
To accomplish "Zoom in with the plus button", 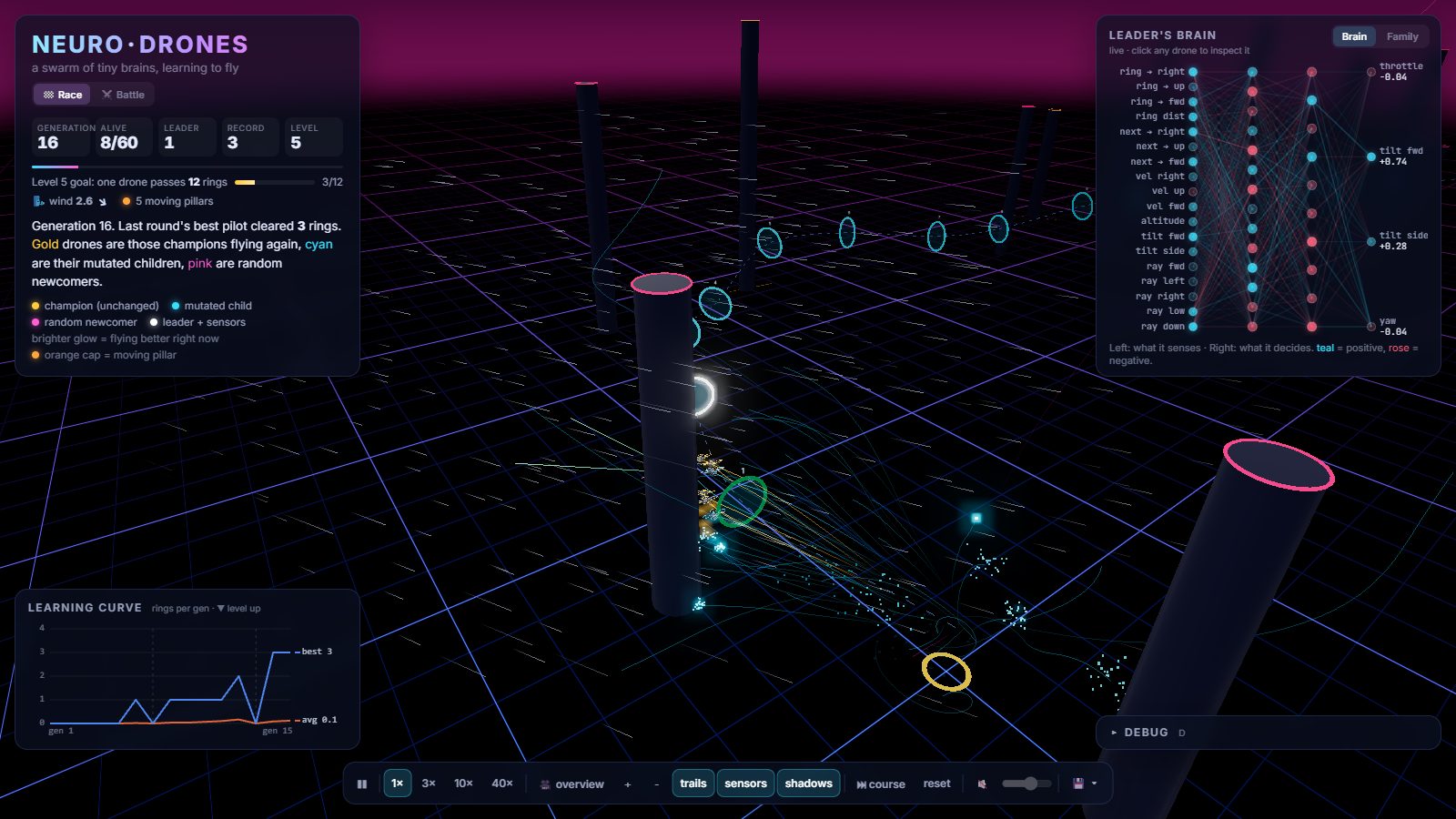I will 627,784.
